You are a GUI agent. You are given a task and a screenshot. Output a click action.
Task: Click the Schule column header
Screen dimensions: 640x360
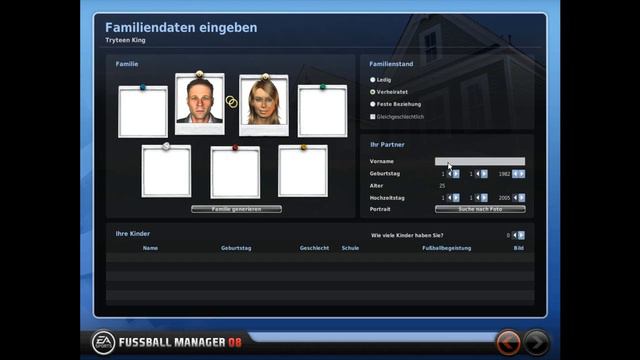(x=350, y=248)
